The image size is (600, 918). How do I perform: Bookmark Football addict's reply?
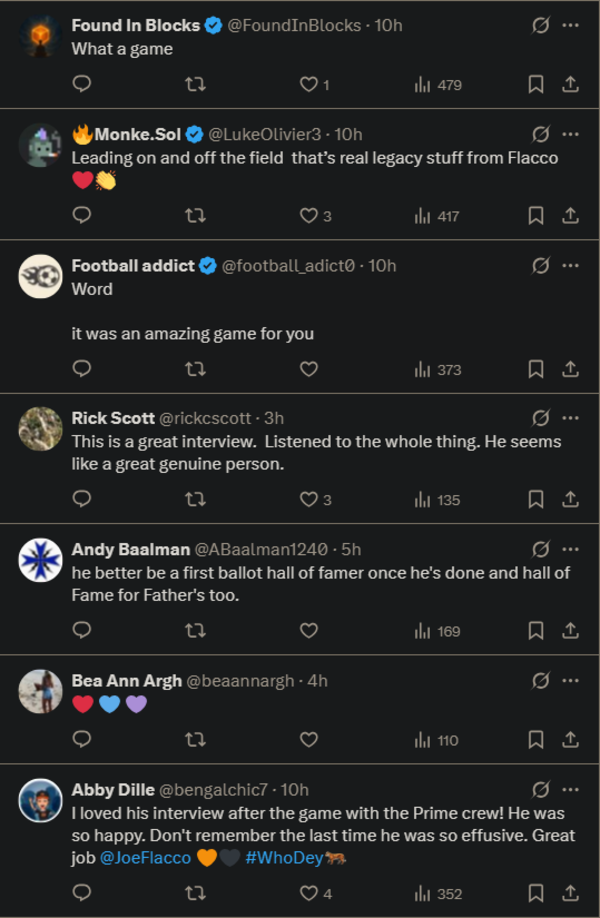pos(536,369)
